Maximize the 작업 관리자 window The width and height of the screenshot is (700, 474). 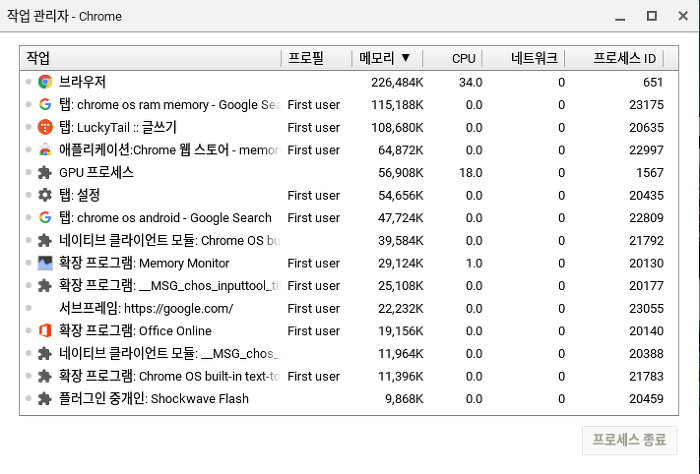[651, 16]
